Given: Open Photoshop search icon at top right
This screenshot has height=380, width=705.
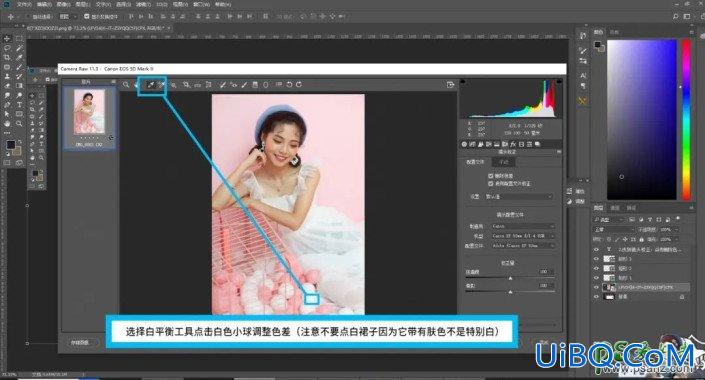Looking at the screenshot, I should point(675,16).
